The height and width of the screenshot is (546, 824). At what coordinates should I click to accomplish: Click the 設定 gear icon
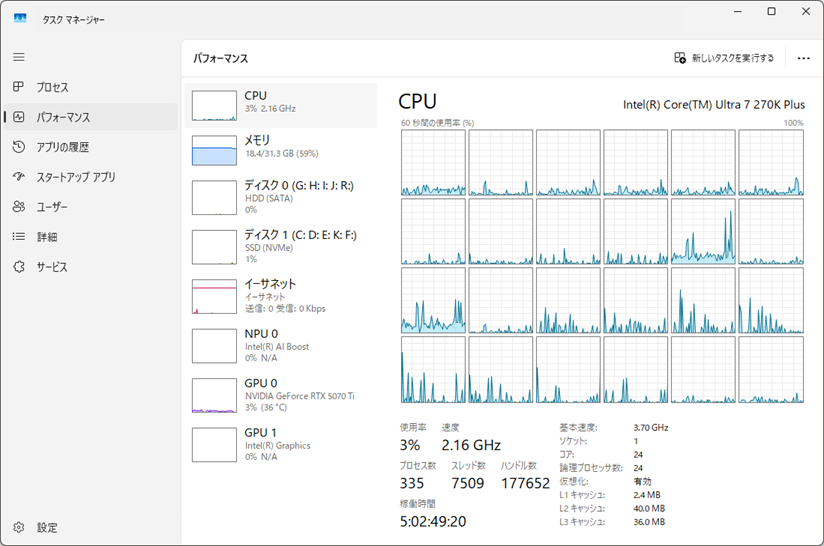19,527
